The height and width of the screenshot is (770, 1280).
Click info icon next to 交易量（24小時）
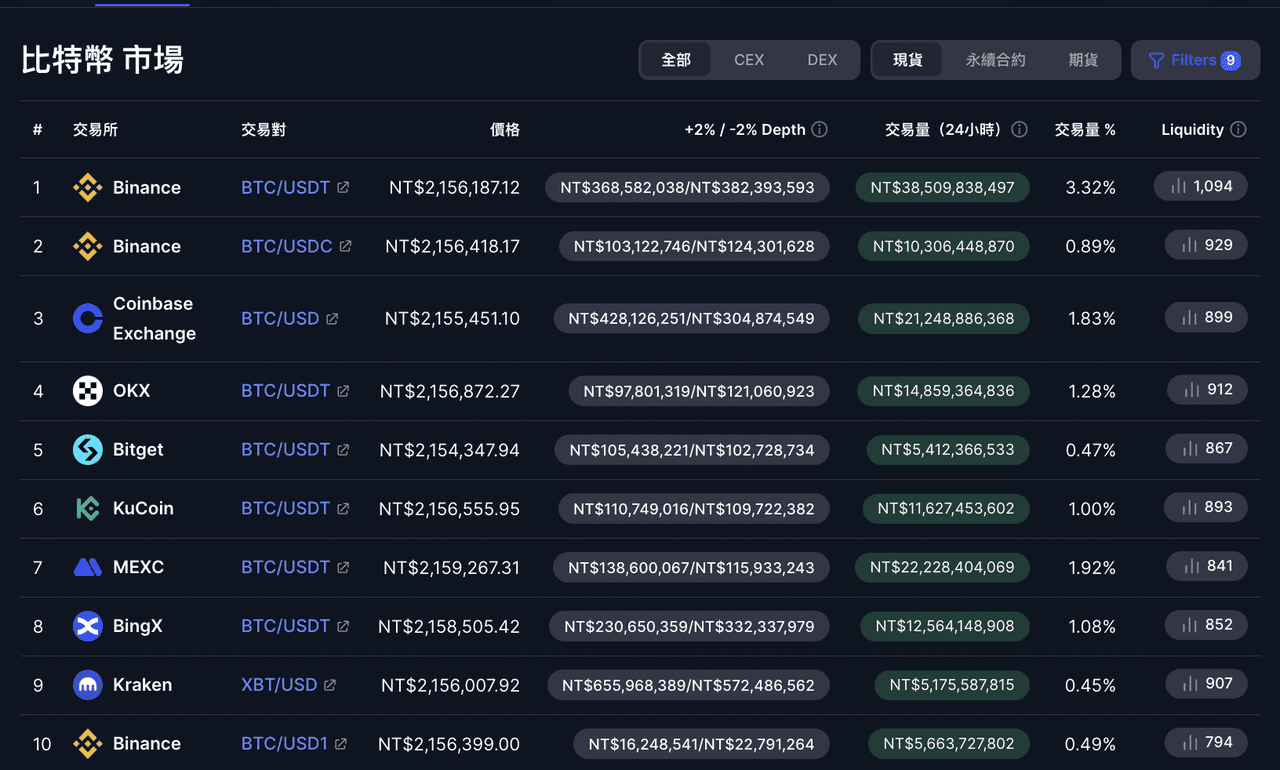pyautogui.click(x=1019, y=130)
